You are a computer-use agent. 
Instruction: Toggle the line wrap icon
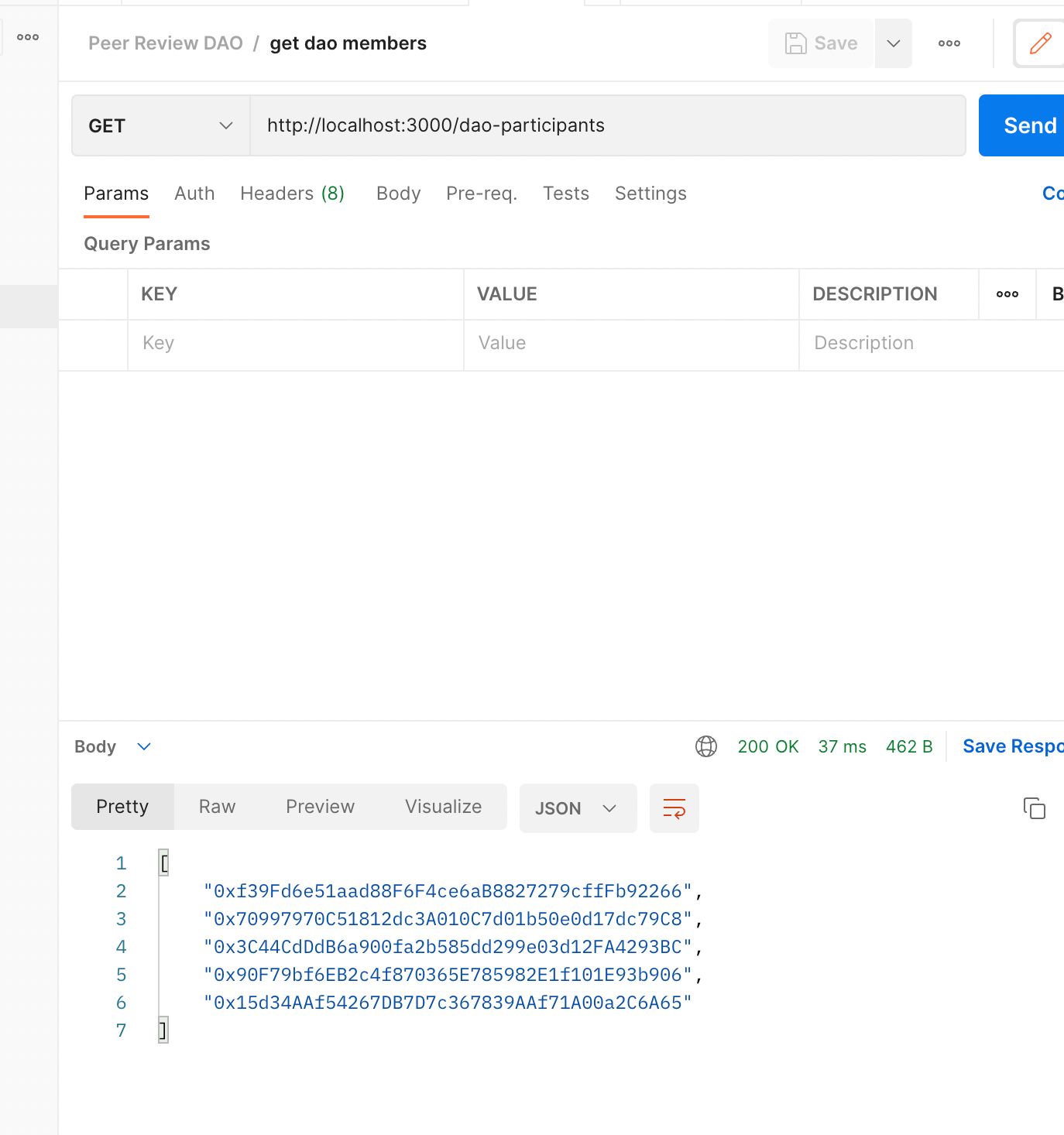pyautogui.click(x=674, y=808)
